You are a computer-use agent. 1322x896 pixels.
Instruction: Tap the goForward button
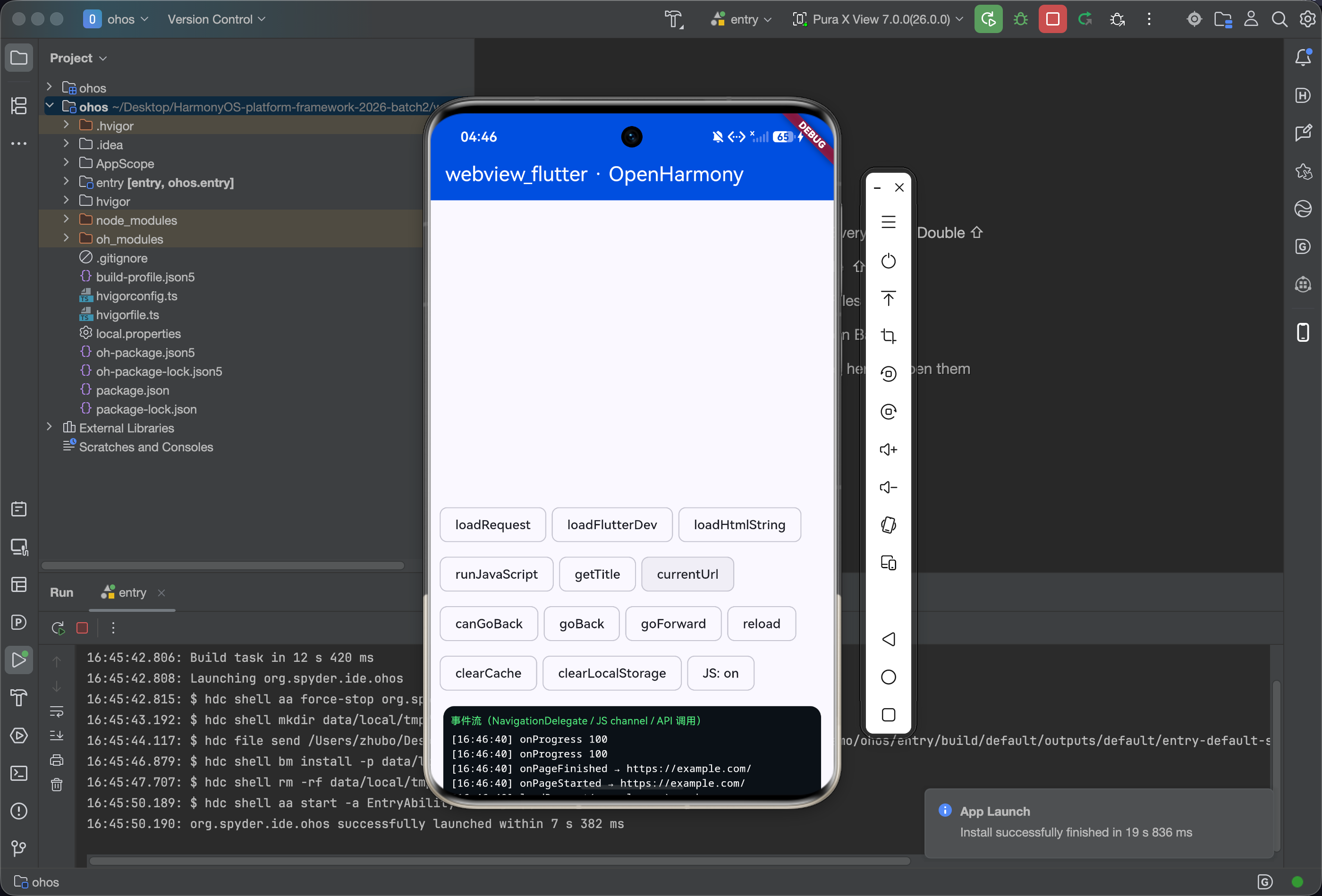pyautogui.click(x=673, y=624)
